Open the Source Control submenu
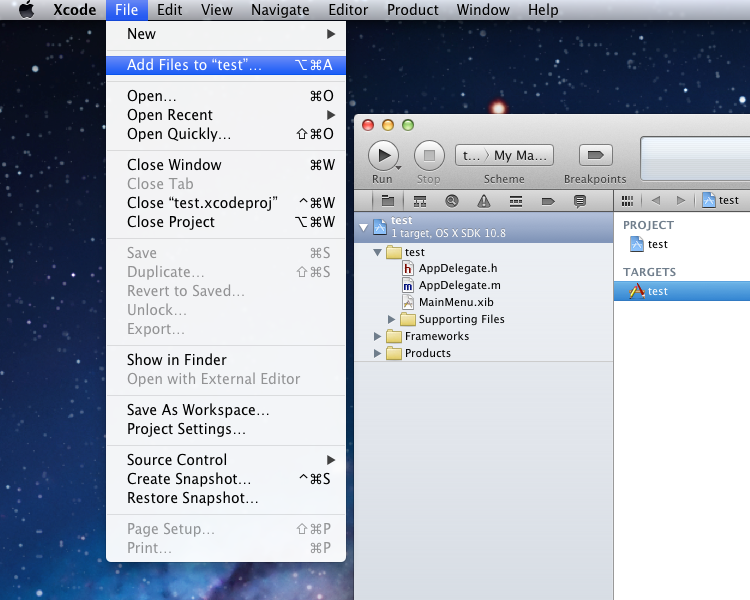Viewport: 750px width, 600px height. click(226, 460)
